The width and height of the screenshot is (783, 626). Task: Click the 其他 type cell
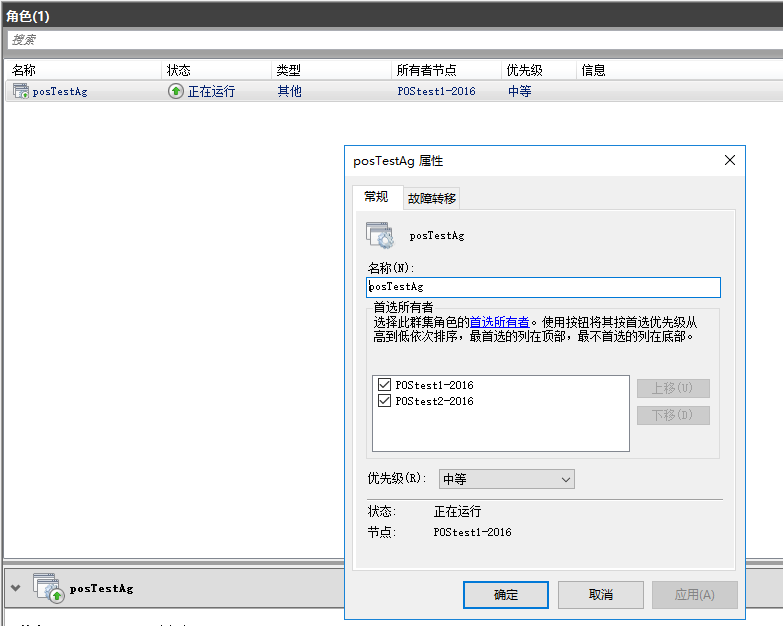tap(290, 91)
